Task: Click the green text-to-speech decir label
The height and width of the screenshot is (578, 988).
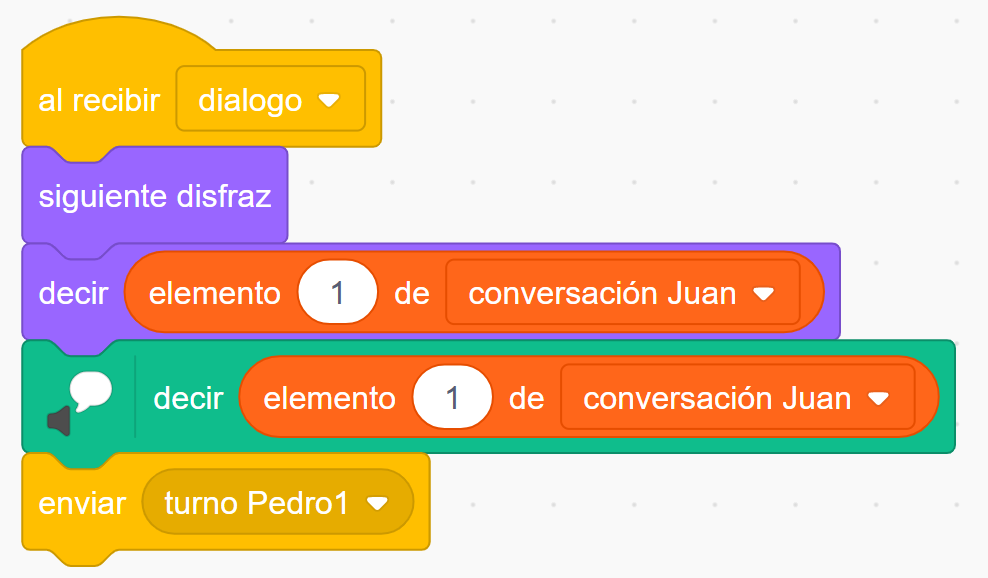Action: 188,398
